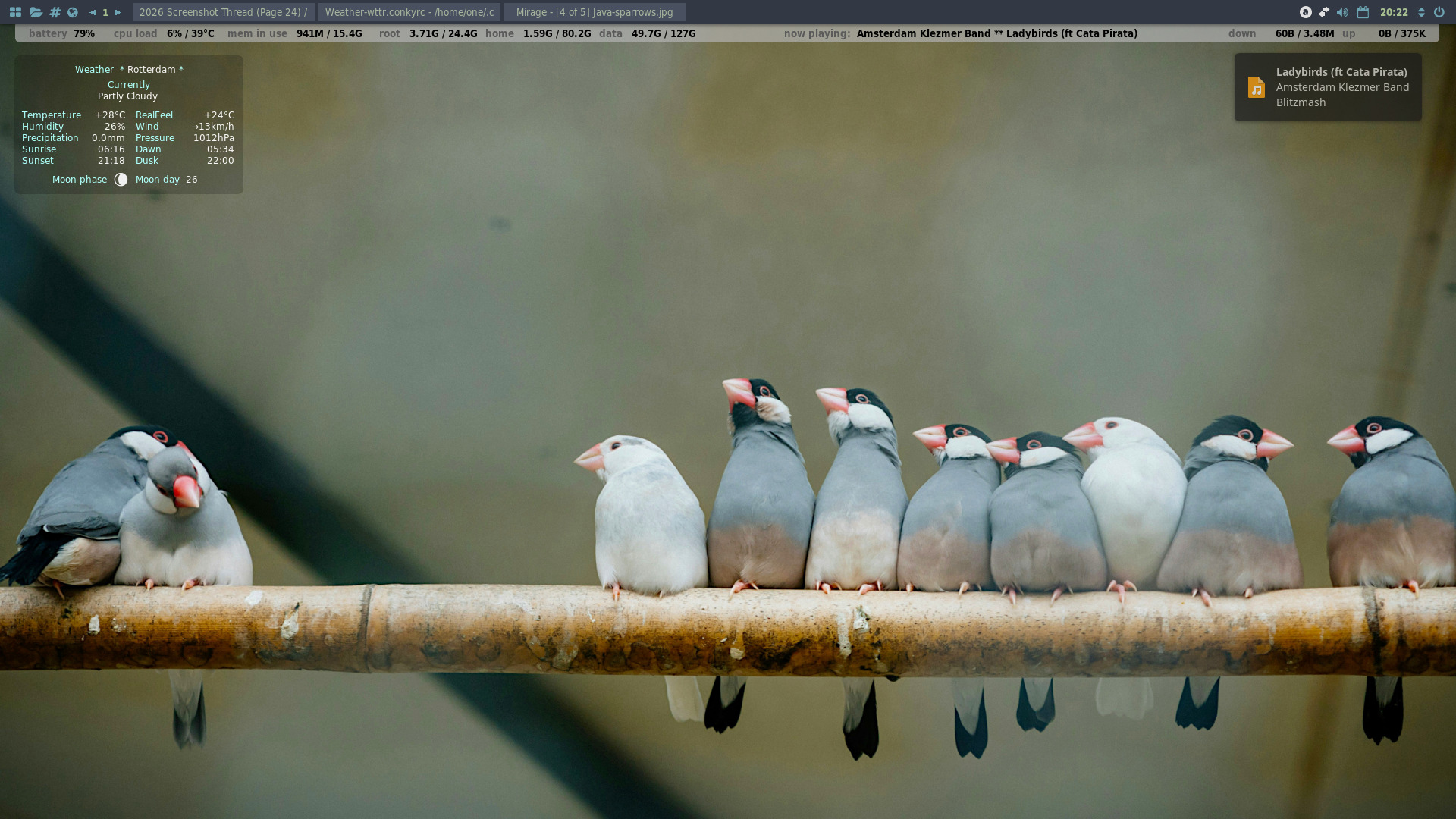Viewport: 1456px width, 819px height.
Task: Click the volume speaker tray icon
Action: point(1342,12)
